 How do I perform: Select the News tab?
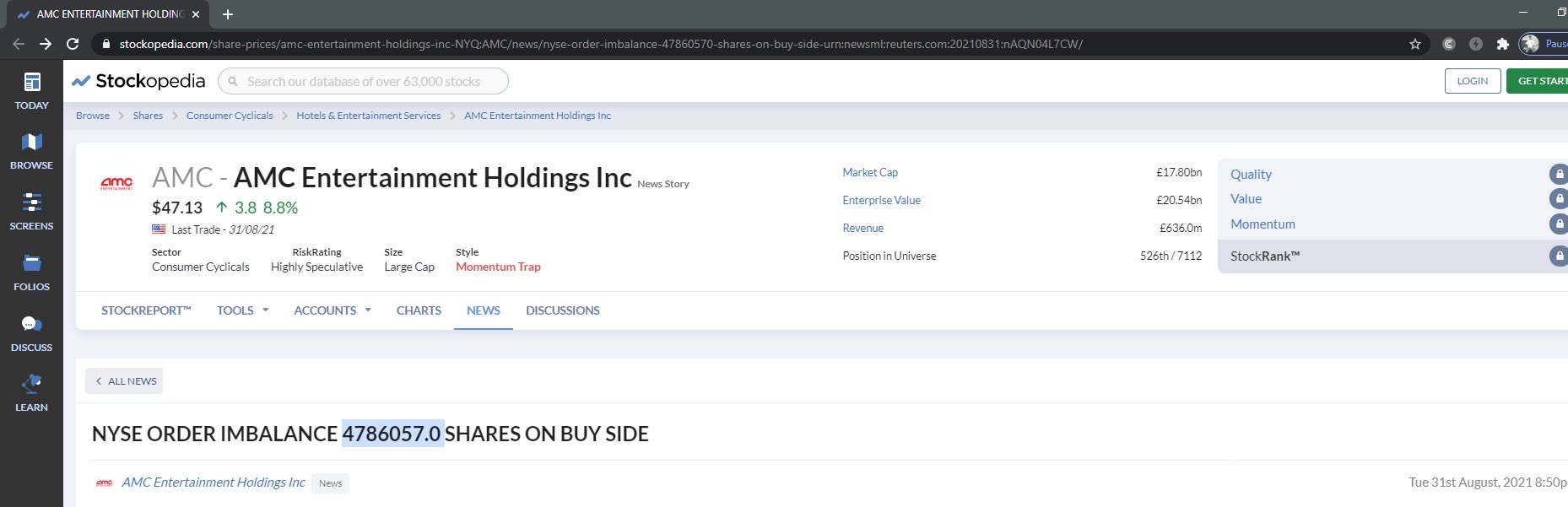click(484, 310)
